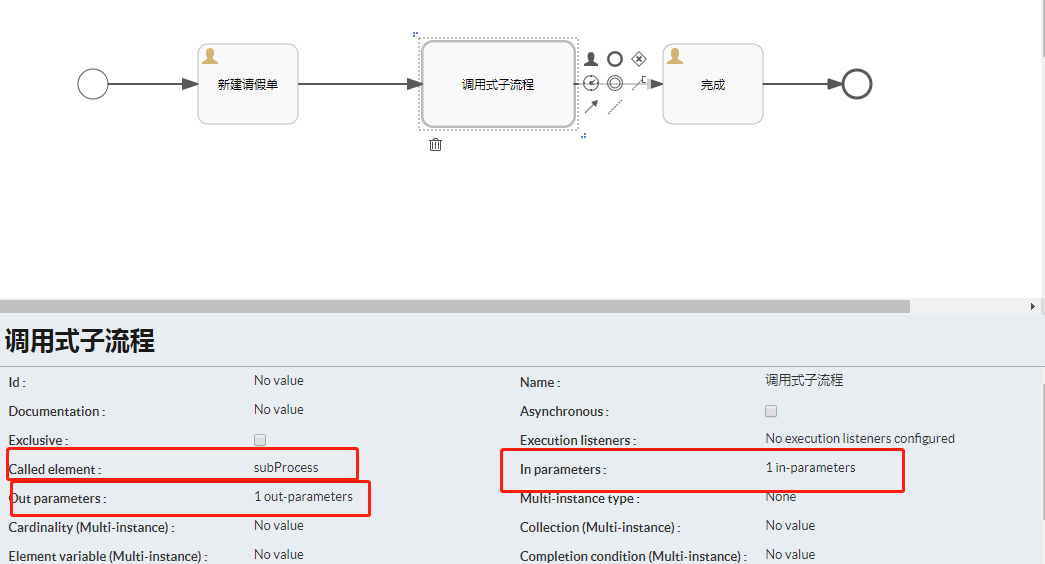
Task: Edit Completion condition (Multi-instance) value
Action: 790,554
